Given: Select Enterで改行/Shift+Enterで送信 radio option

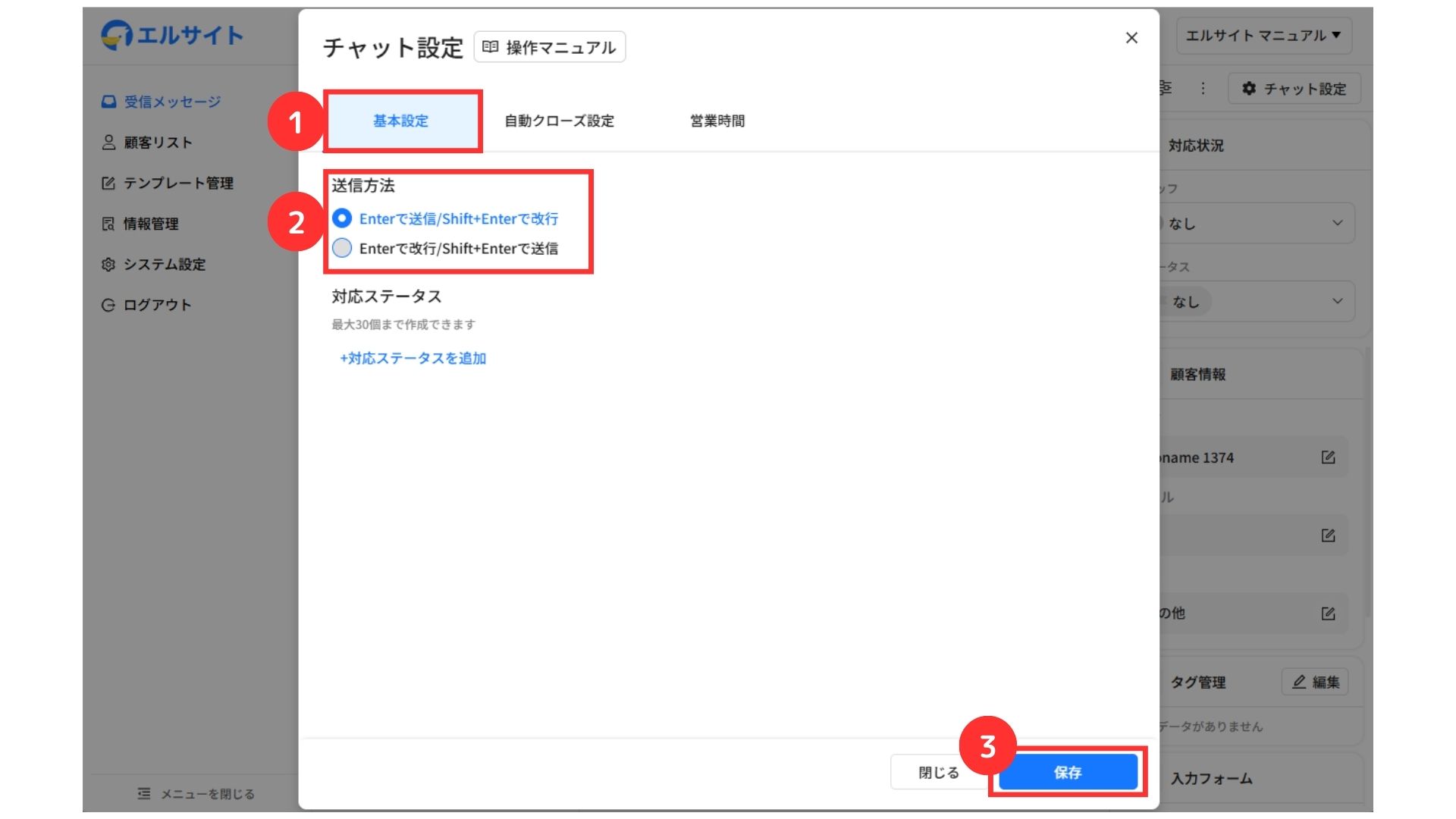Looking at the screenshot, I should tap(342, 248).
